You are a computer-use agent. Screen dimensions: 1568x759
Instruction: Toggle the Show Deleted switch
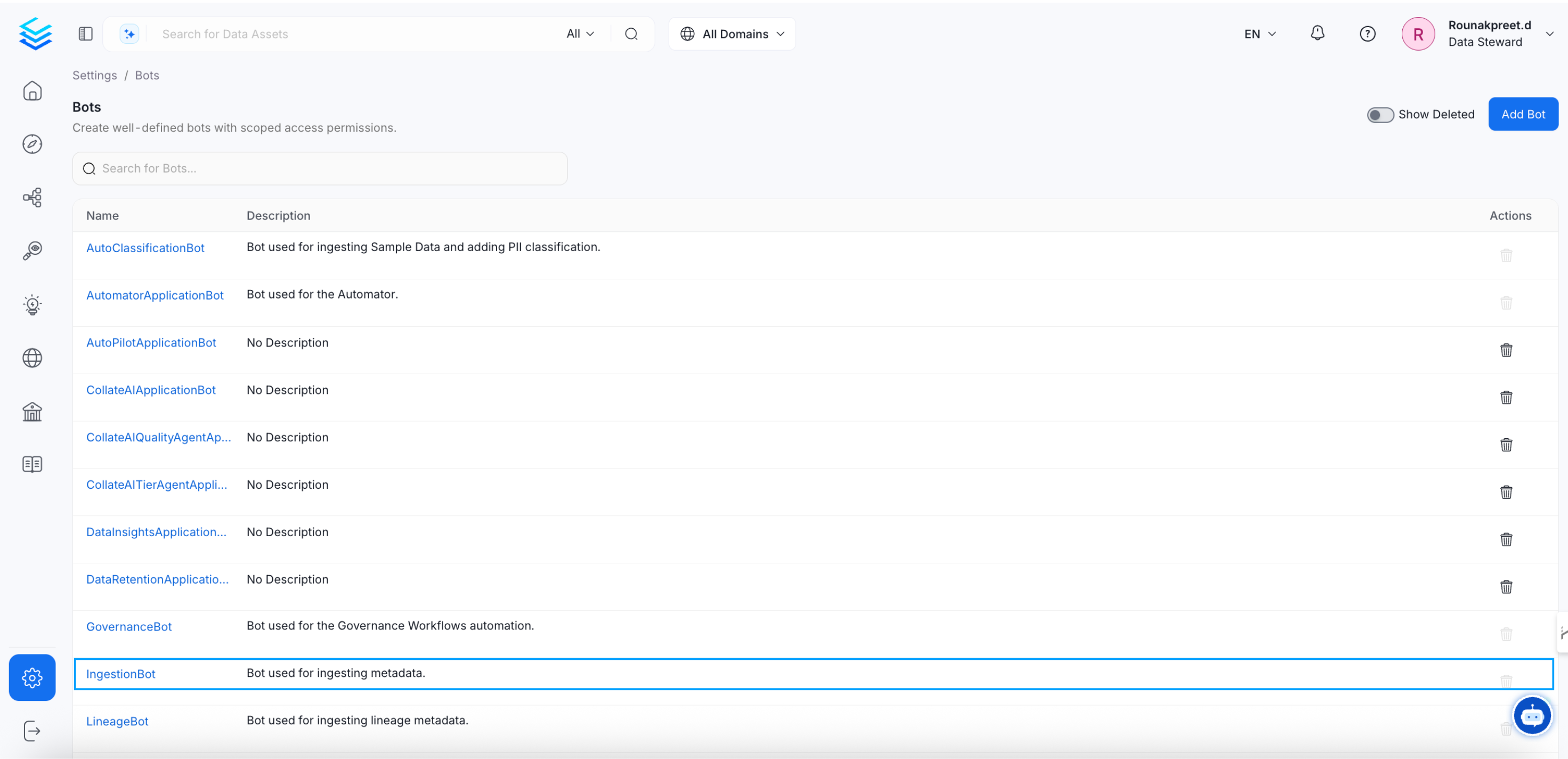tap(1380, 115)
